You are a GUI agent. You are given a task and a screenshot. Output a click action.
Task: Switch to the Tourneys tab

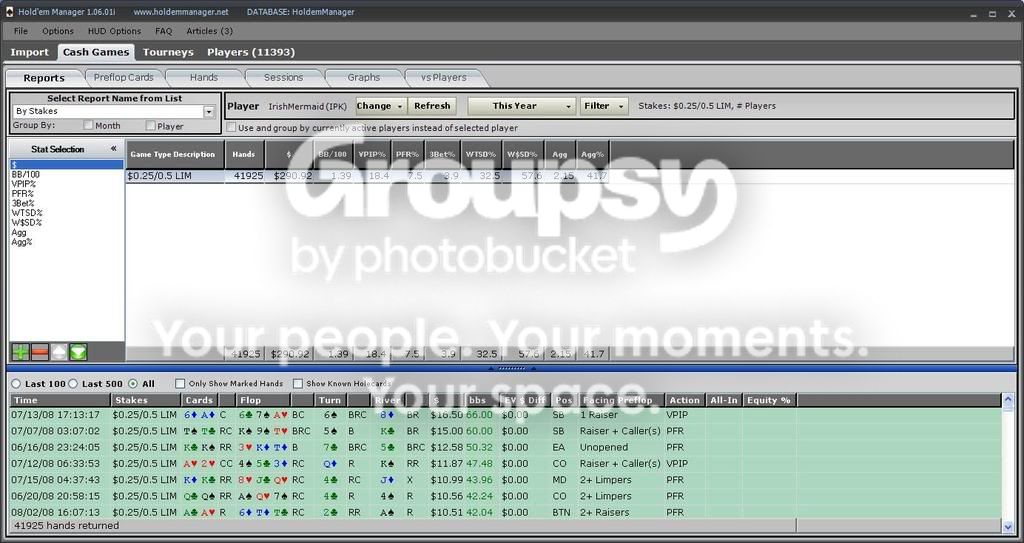(x=168, y=52)
